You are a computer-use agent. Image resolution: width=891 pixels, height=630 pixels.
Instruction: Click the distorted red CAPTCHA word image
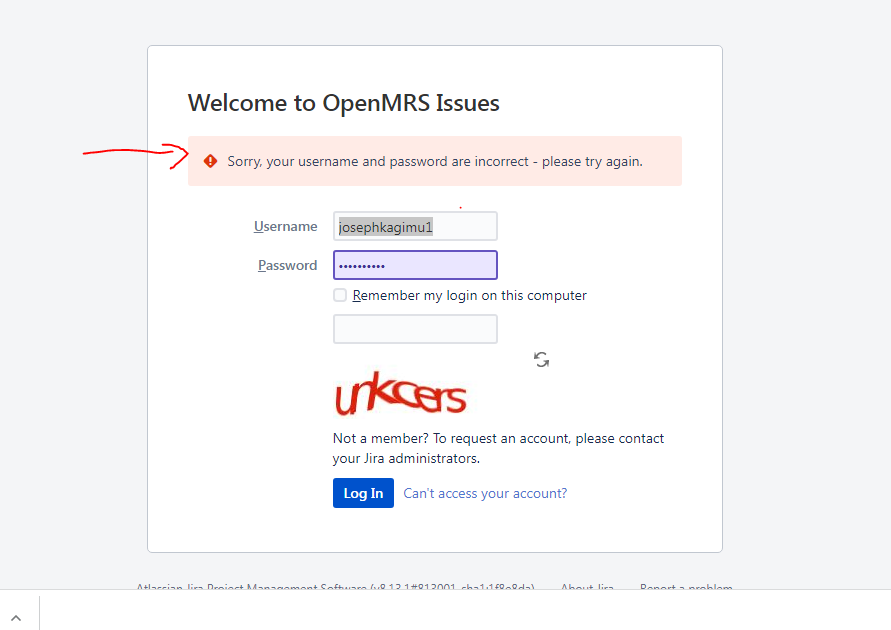[401, 393]
